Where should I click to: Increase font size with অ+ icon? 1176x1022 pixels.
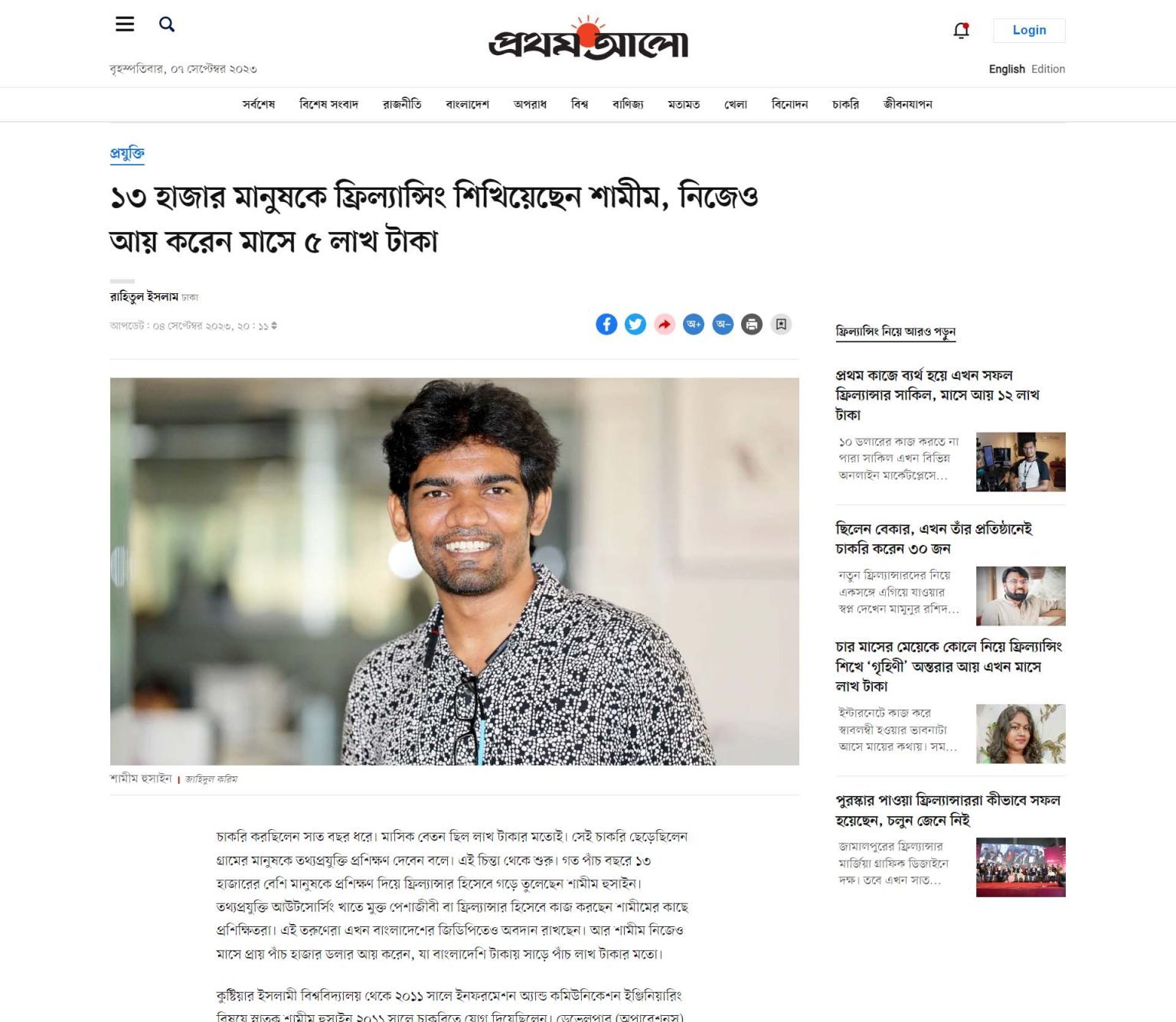point(694,325)
